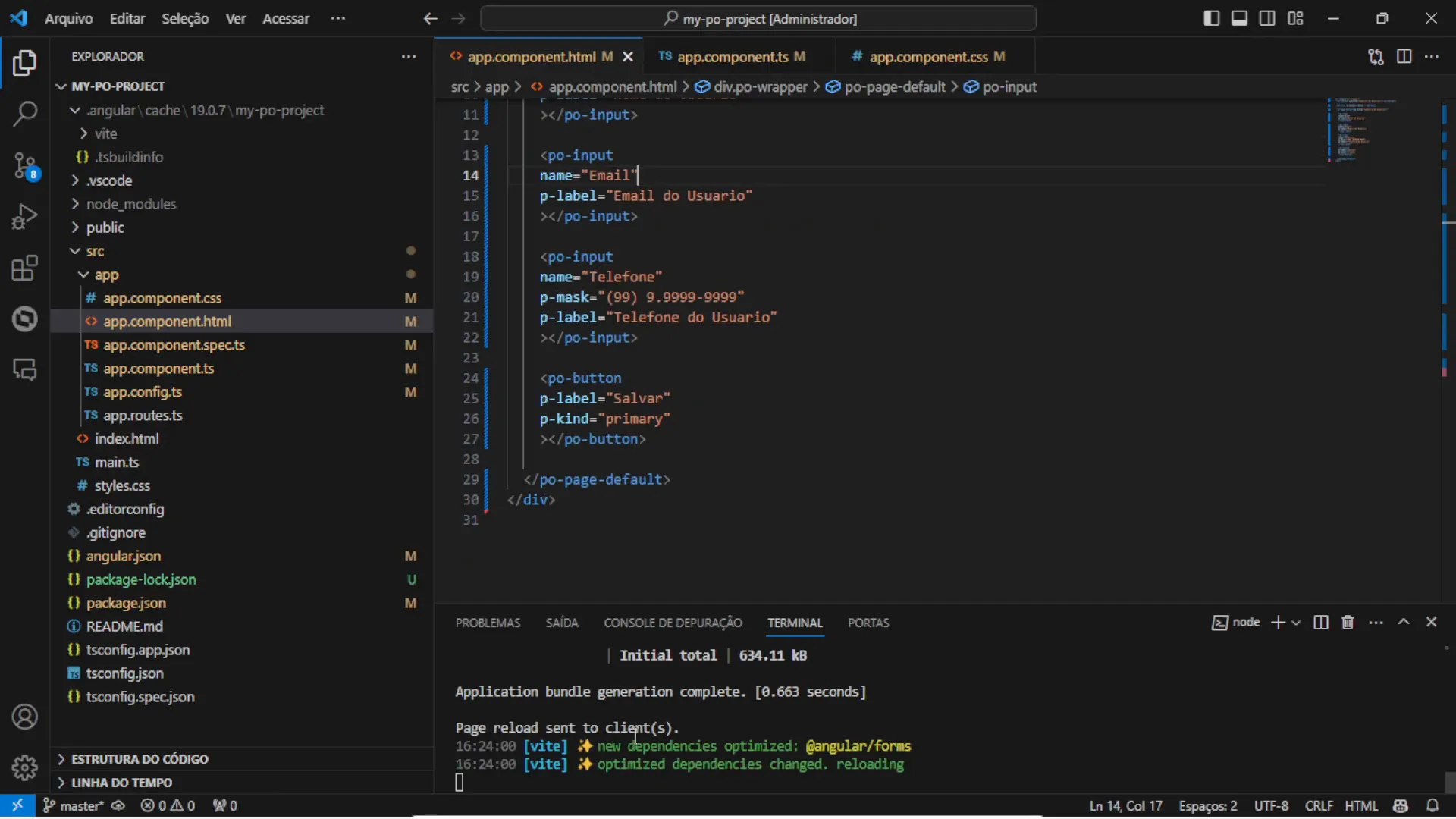Open Source Control view with badge

tap(24, 165)
